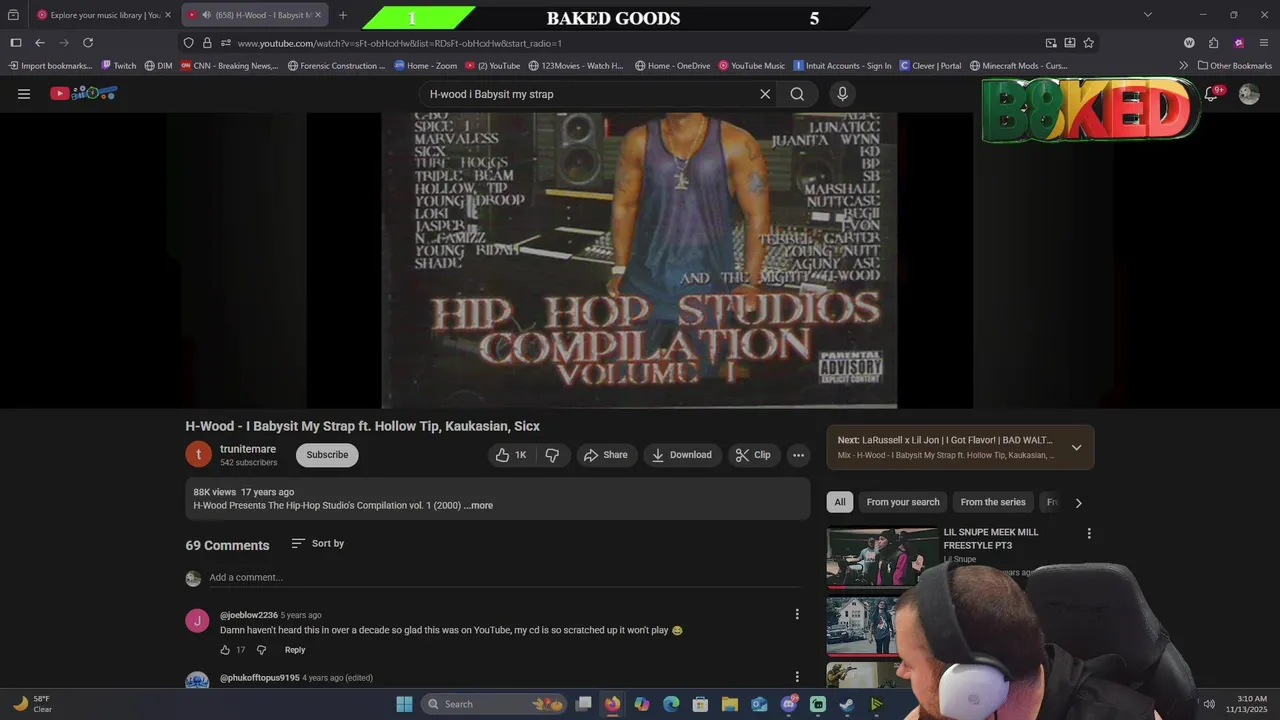Focus the Add a comment field
The image size is (1280, 720).
pos(505,577)
